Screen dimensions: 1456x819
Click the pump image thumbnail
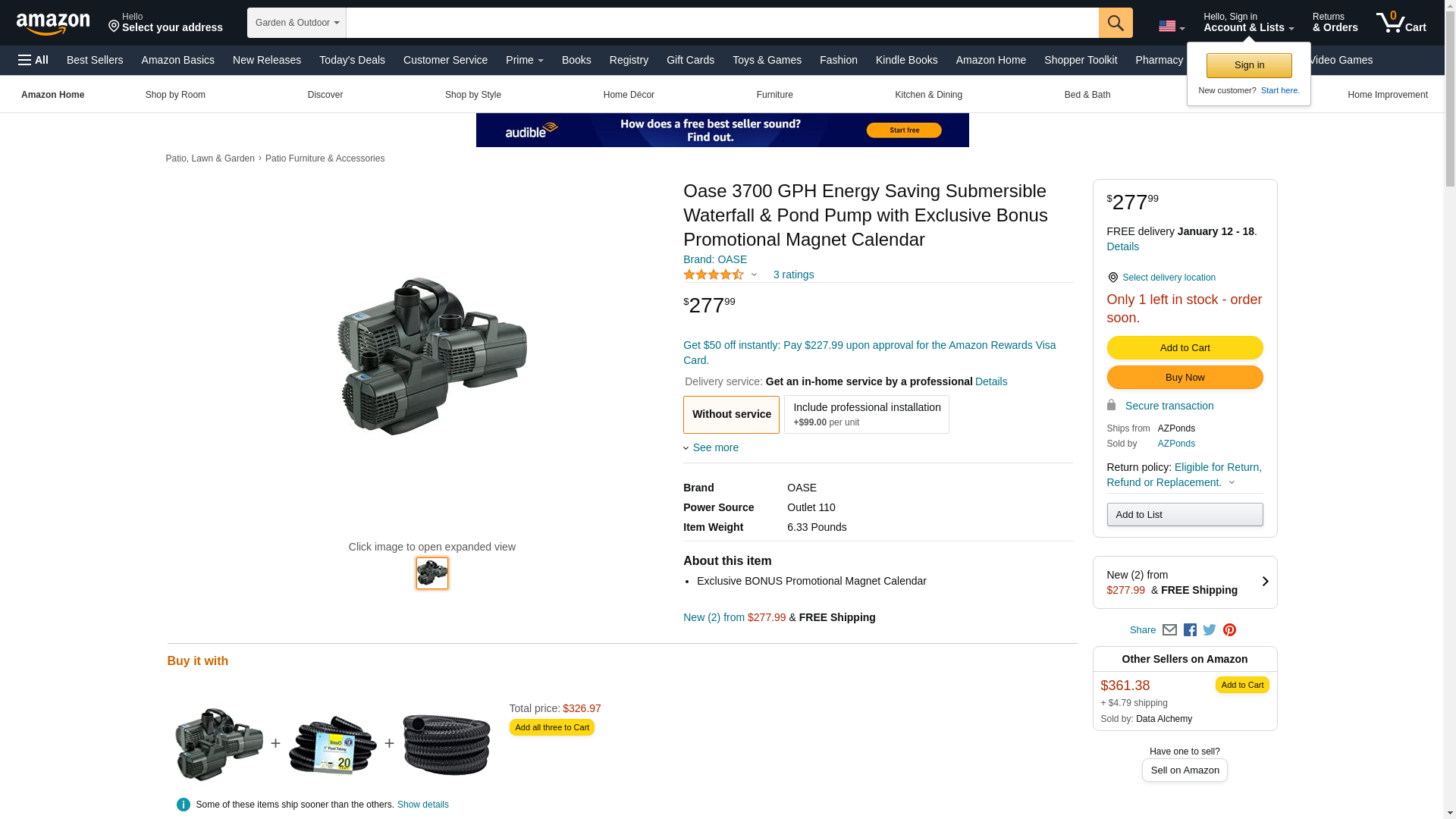(432, 573)
